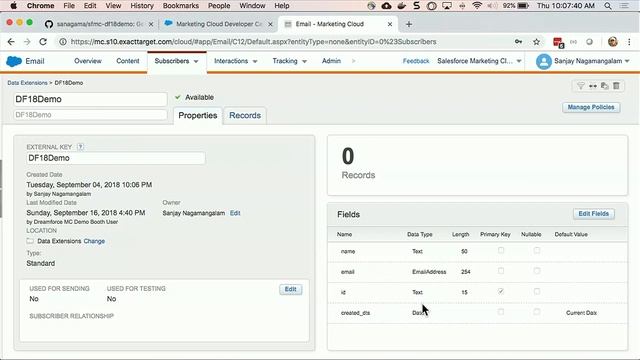Viewport: 640px width, 360px height.
Task: Reload the current page
Action: (x=43, y=42)
